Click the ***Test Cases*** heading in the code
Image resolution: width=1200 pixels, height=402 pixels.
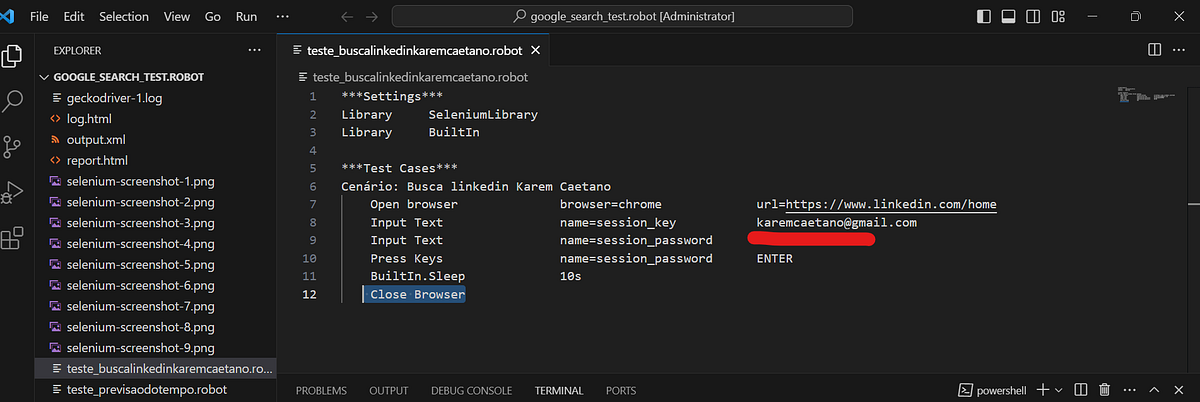click(x=399, y=168)
